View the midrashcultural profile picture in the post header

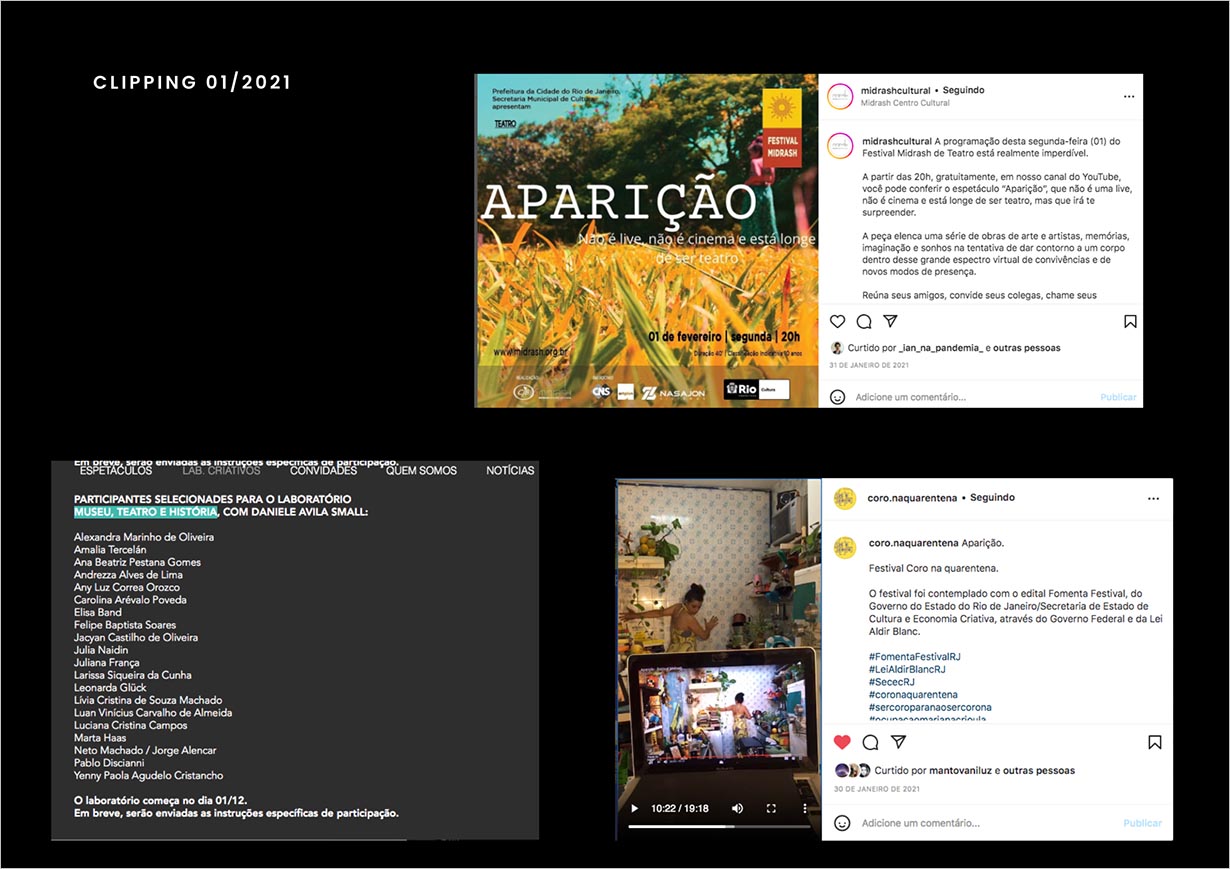[x=840, y=96]
